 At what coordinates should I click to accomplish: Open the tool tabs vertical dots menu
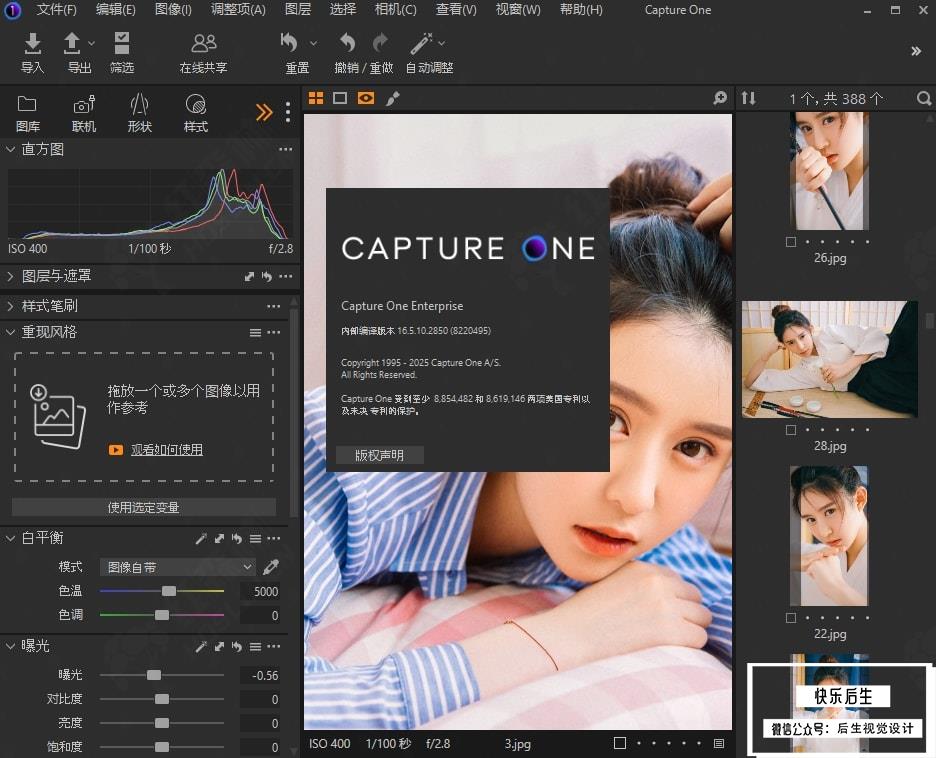pyautogui.click(x=288, y=112)
